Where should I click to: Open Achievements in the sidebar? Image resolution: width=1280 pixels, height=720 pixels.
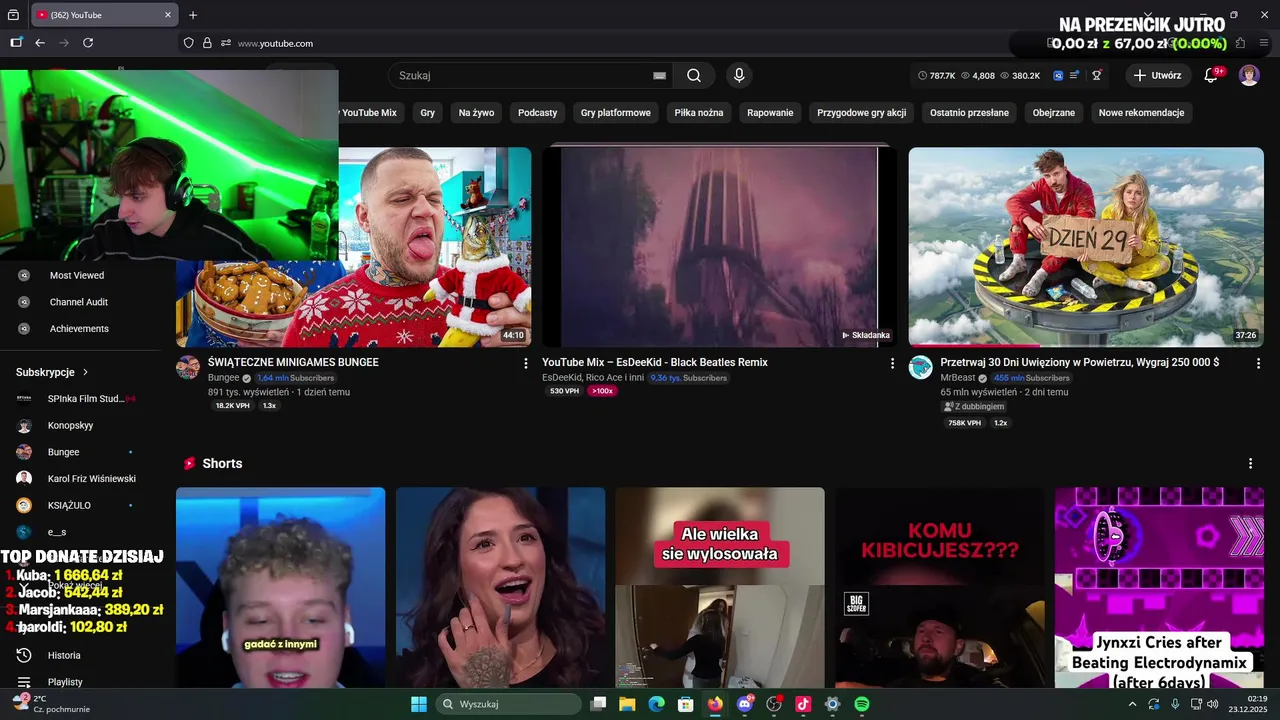[x=80, y=329]
